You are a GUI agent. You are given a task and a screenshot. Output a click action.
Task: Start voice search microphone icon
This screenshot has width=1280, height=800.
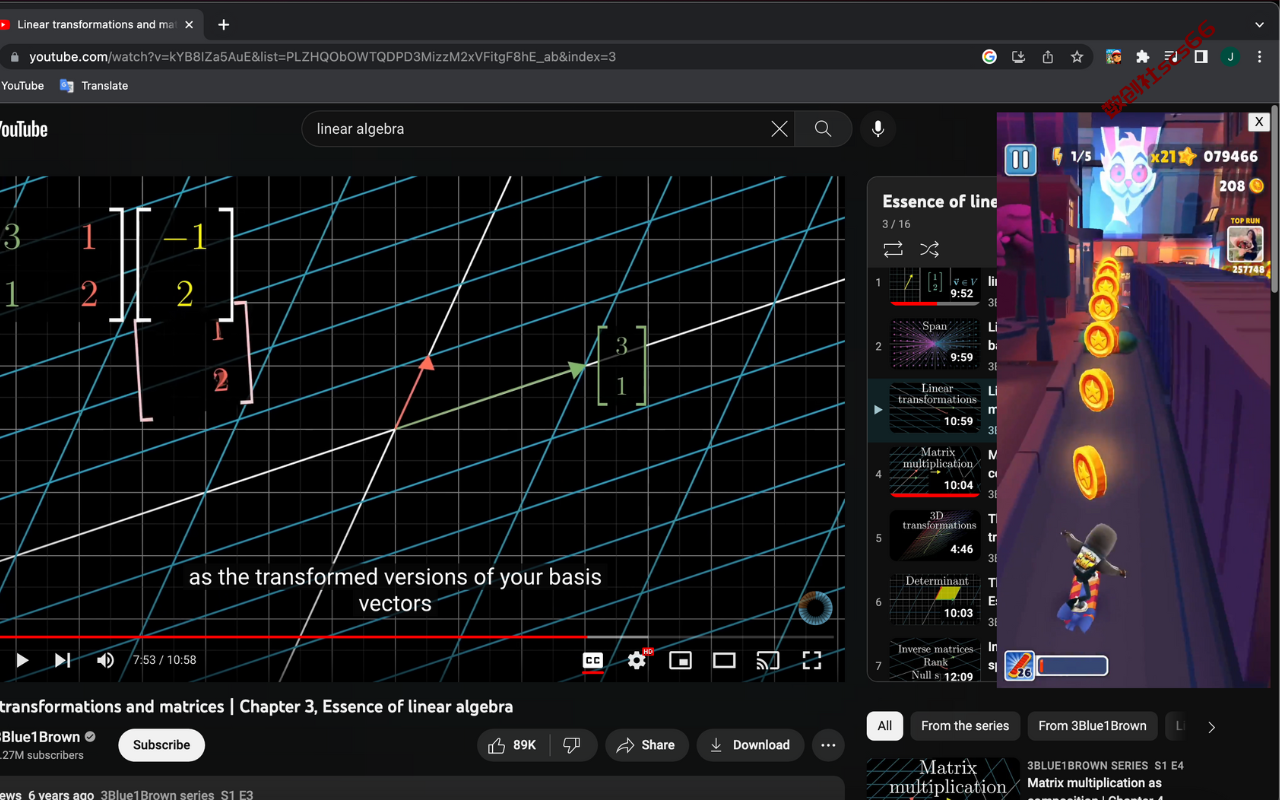click(878, 129)
